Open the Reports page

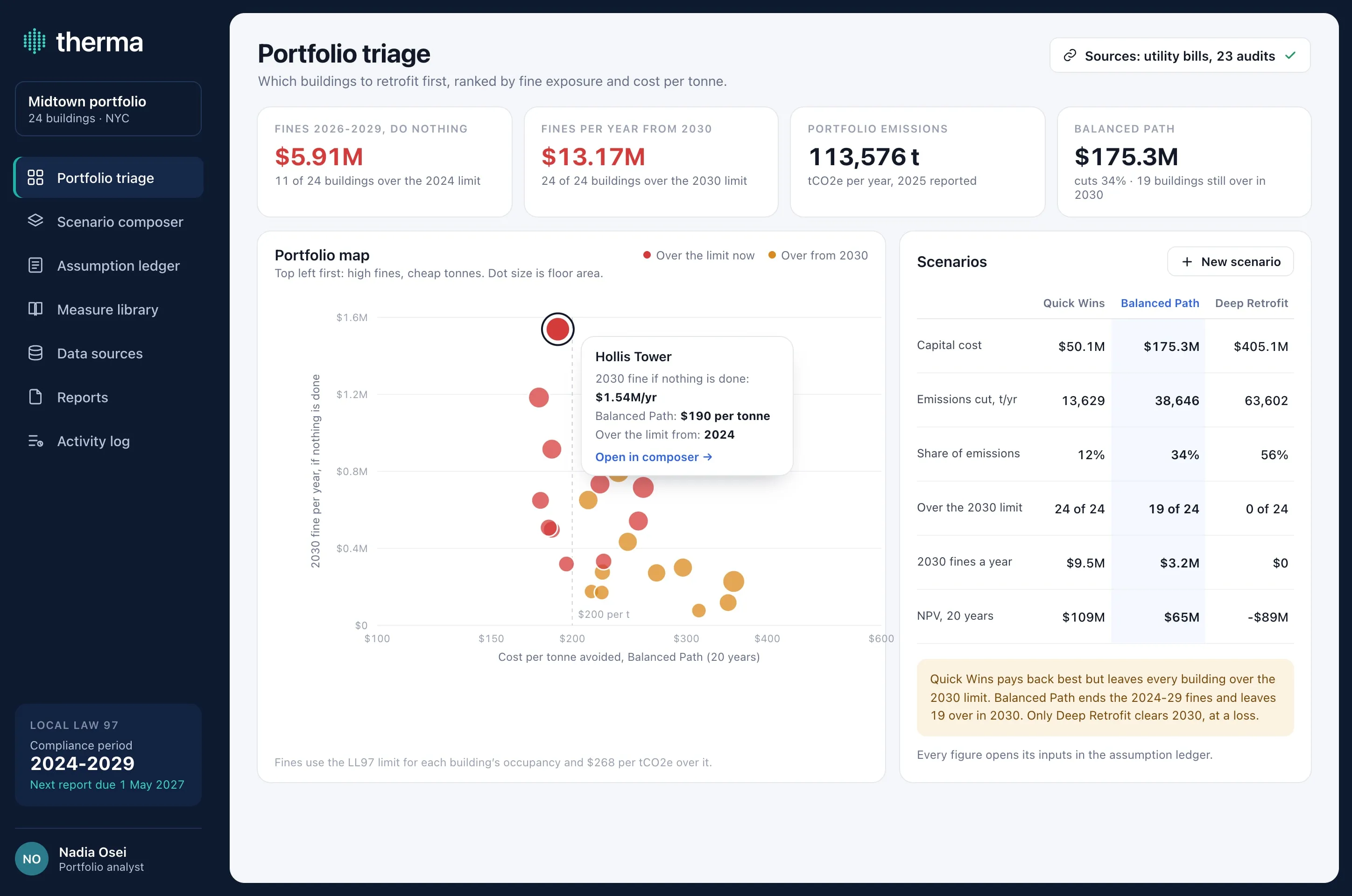click(x=108, y=398)
